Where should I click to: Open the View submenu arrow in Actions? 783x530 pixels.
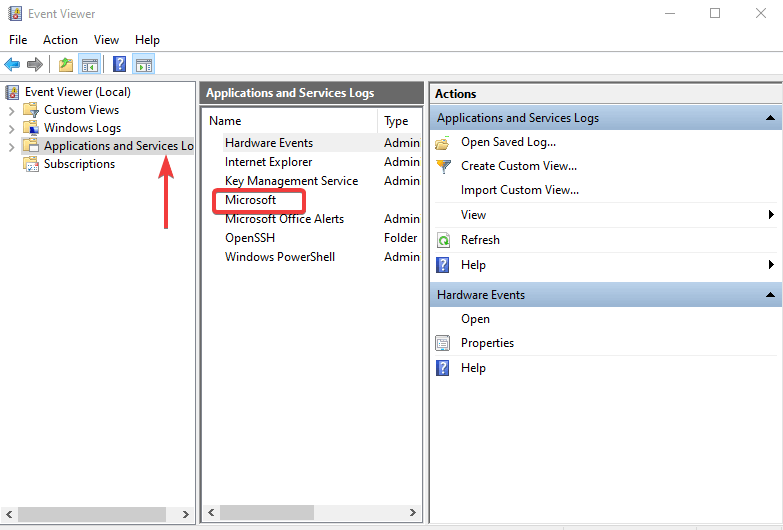tap(771, 215)
